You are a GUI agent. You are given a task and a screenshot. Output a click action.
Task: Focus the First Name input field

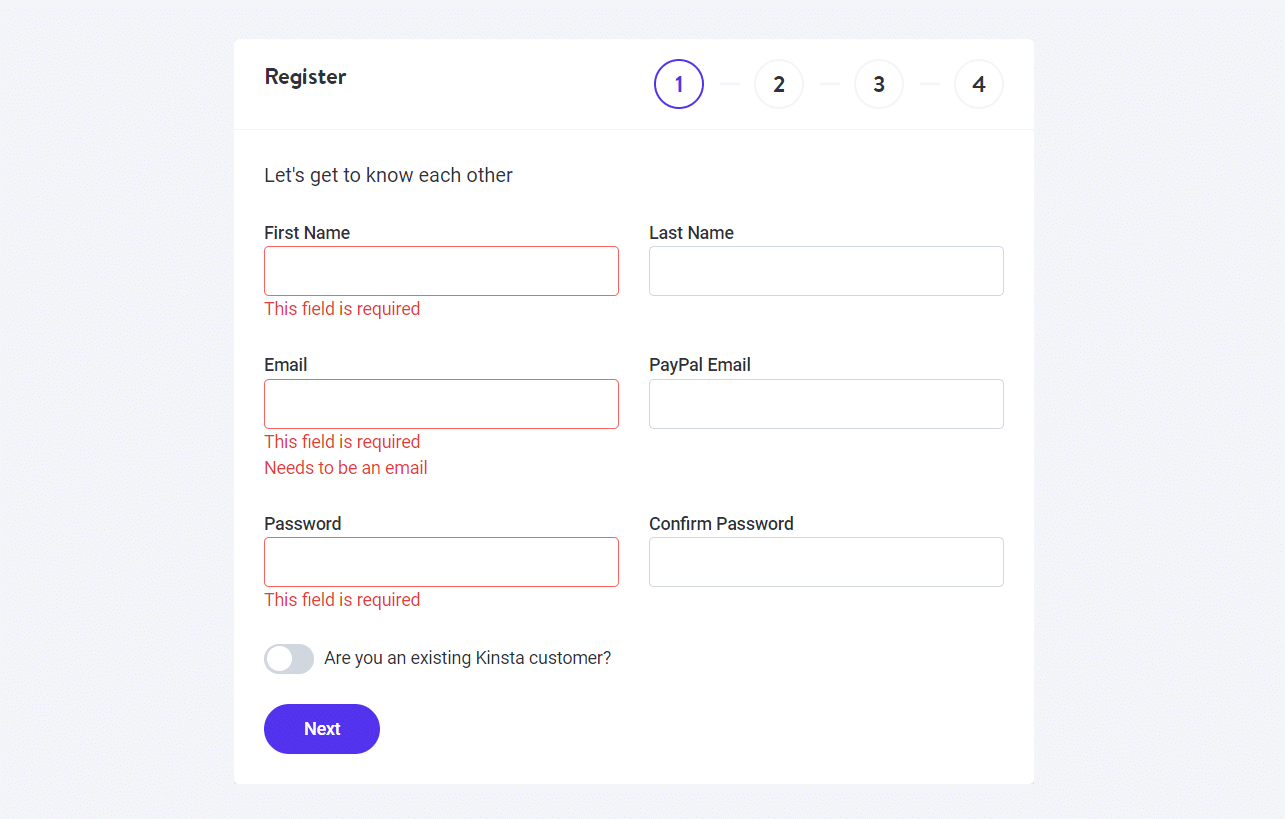click(x=441, y=270)
